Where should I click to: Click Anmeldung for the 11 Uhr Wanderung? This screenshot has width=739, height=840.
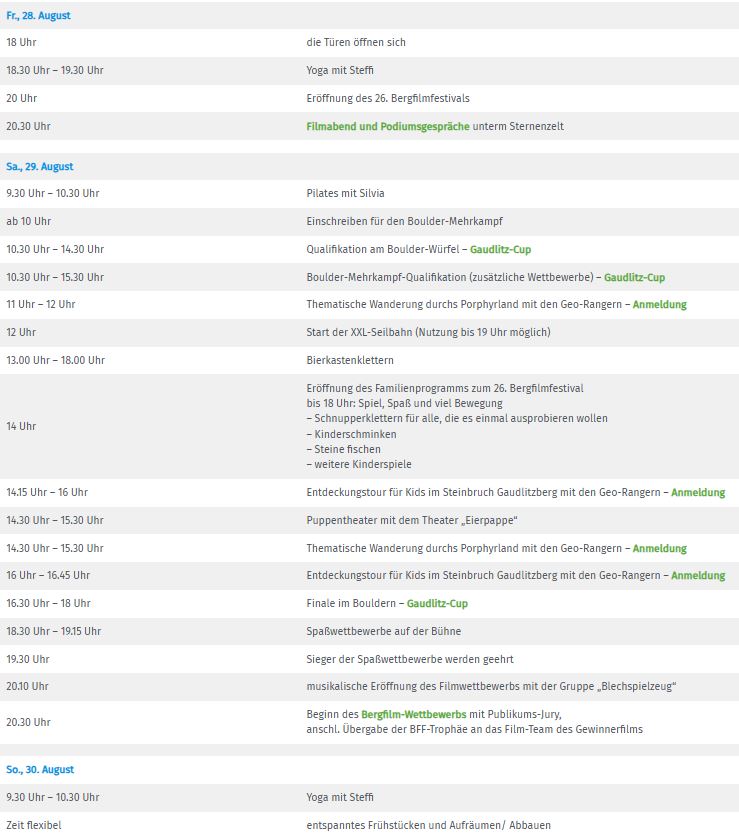pyautogui.click(x=660, y=304)
